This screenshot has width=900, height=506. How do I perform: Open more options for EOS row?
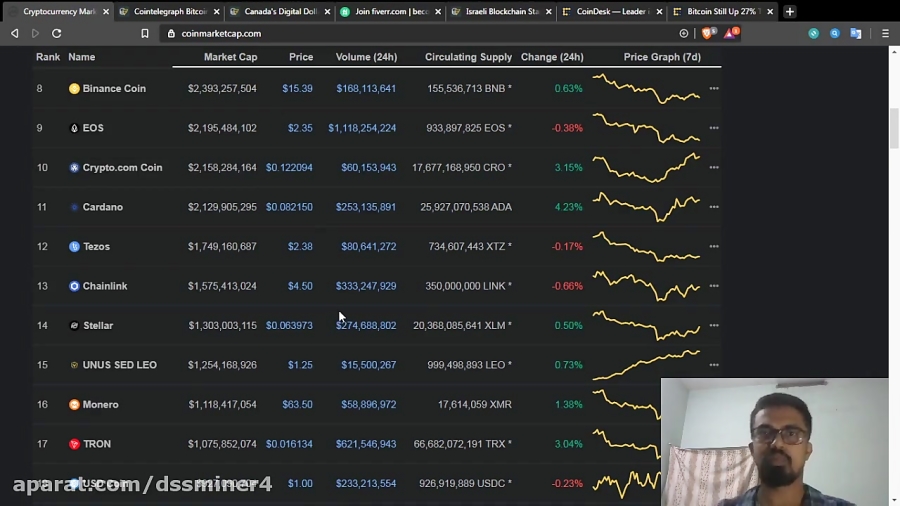point(714,128)
